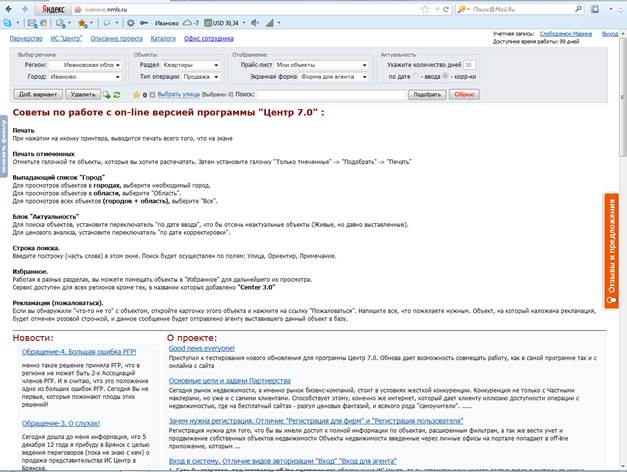Open the orange star favorites icon
627x472 pixels.
point(82,23)
